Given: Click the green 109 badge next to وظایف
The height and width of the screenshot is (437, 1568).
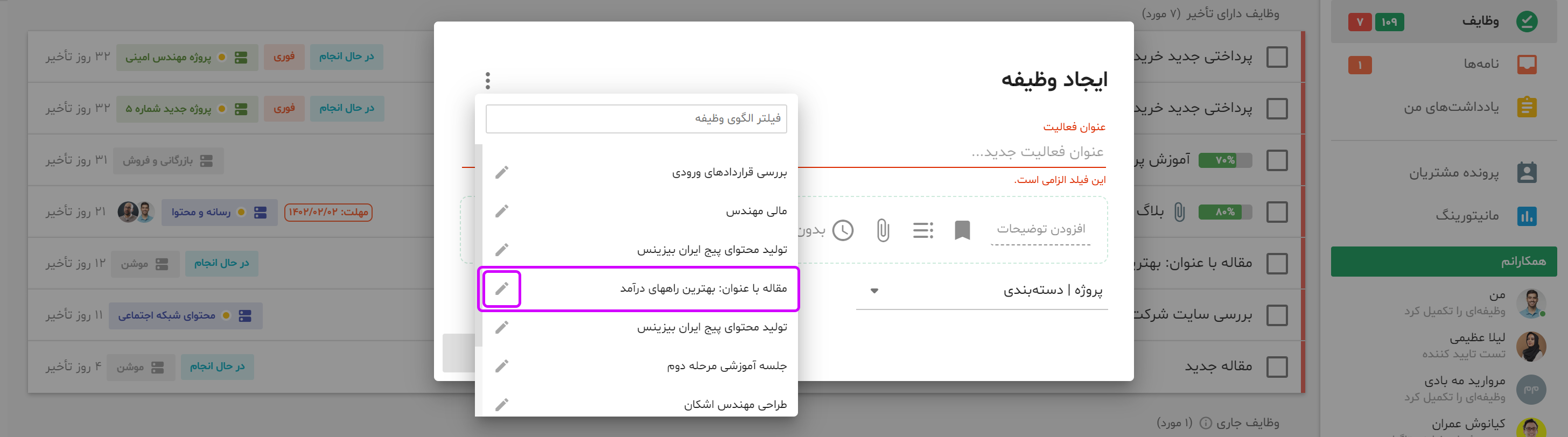Looking at the screenshot, I should (1389, 22).
